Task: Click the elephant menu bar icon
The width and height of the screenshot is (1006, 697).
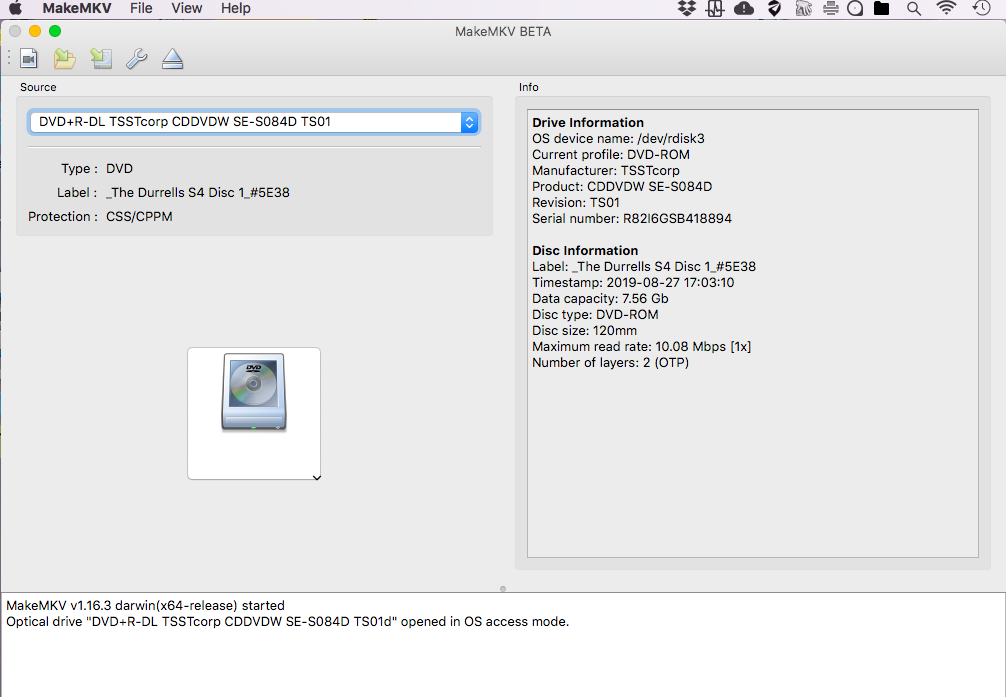Action: pos(803,8)
